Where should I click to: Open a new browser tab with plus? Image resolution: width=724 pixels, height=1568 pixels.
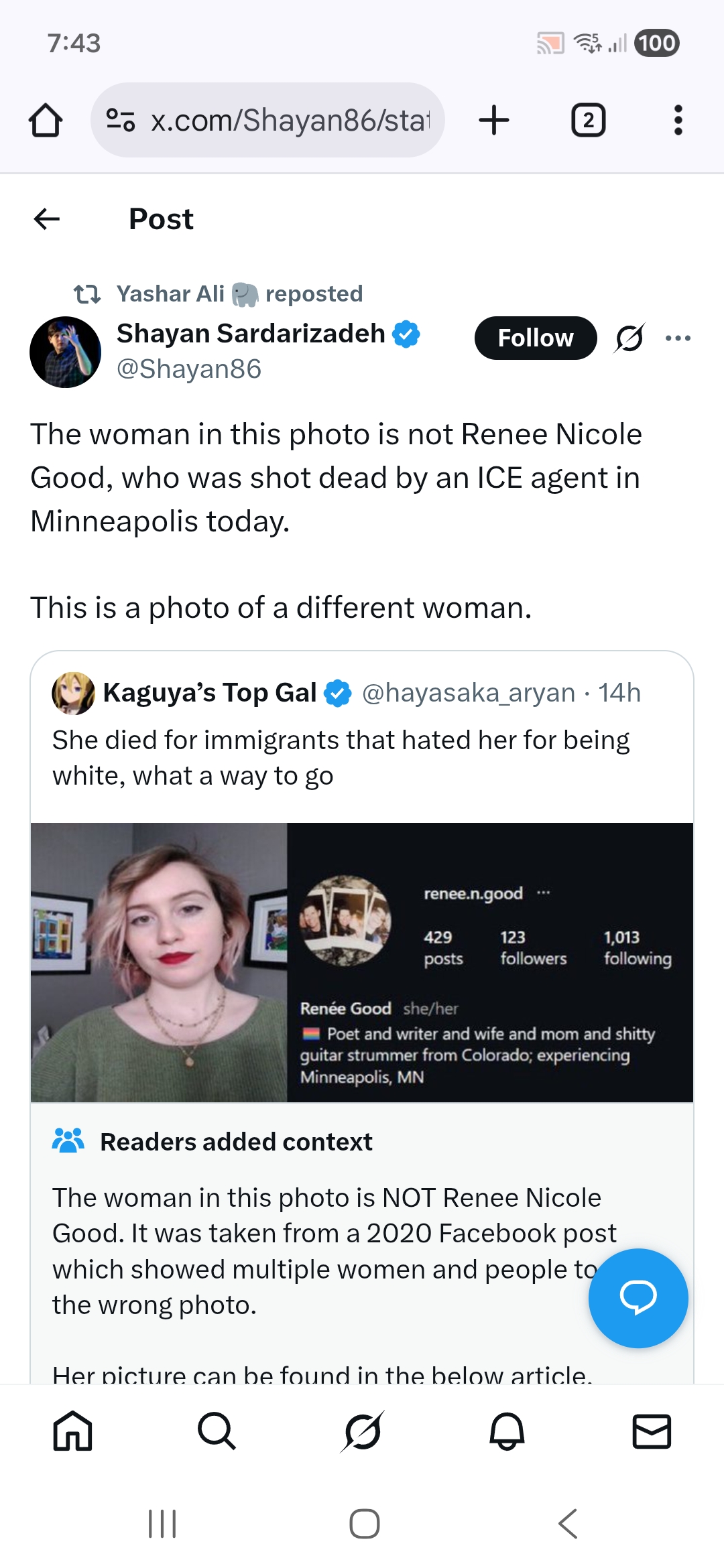click(493, 119)
